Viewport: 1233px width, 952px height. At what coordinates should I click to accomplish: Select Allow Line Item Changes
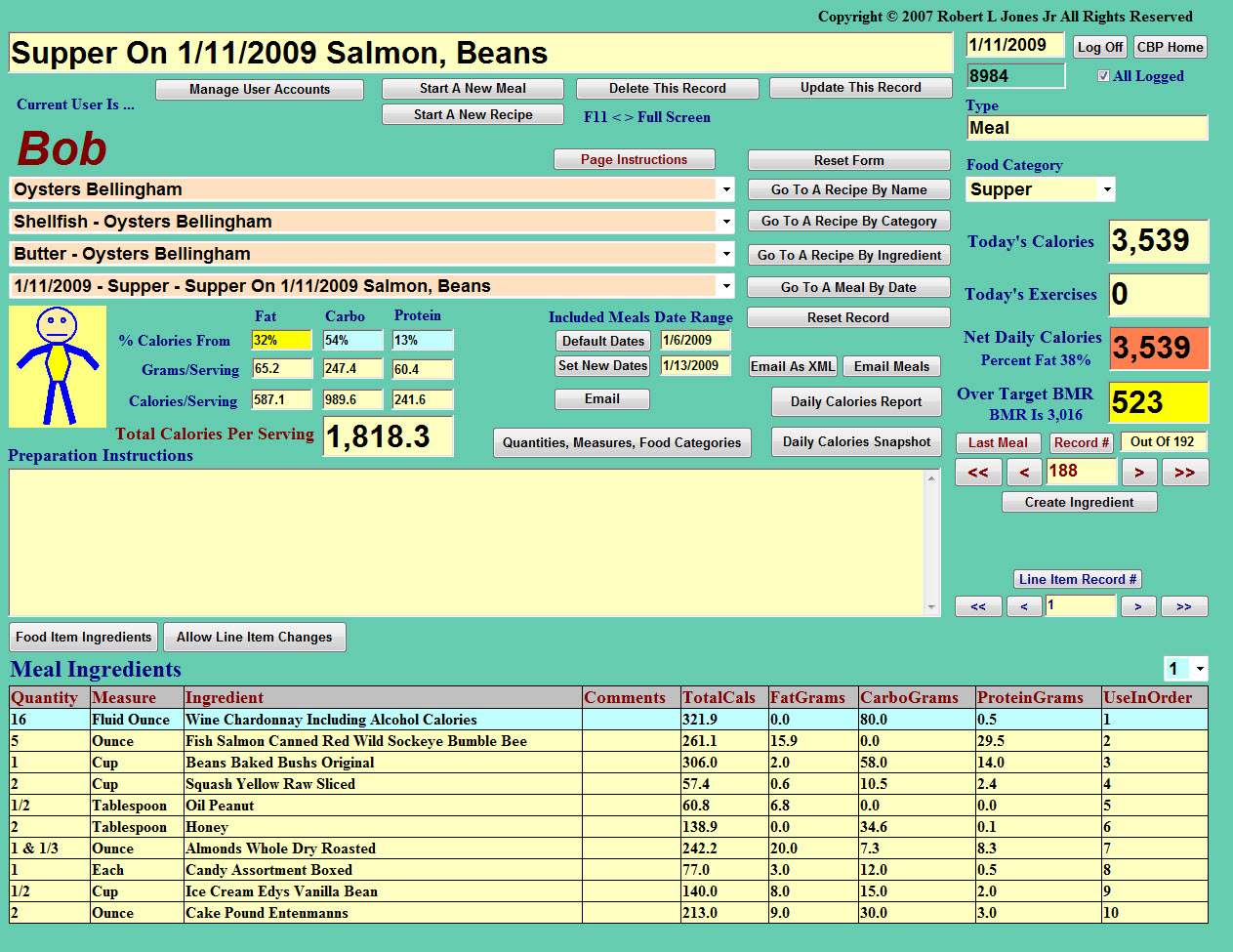(254, 637)
